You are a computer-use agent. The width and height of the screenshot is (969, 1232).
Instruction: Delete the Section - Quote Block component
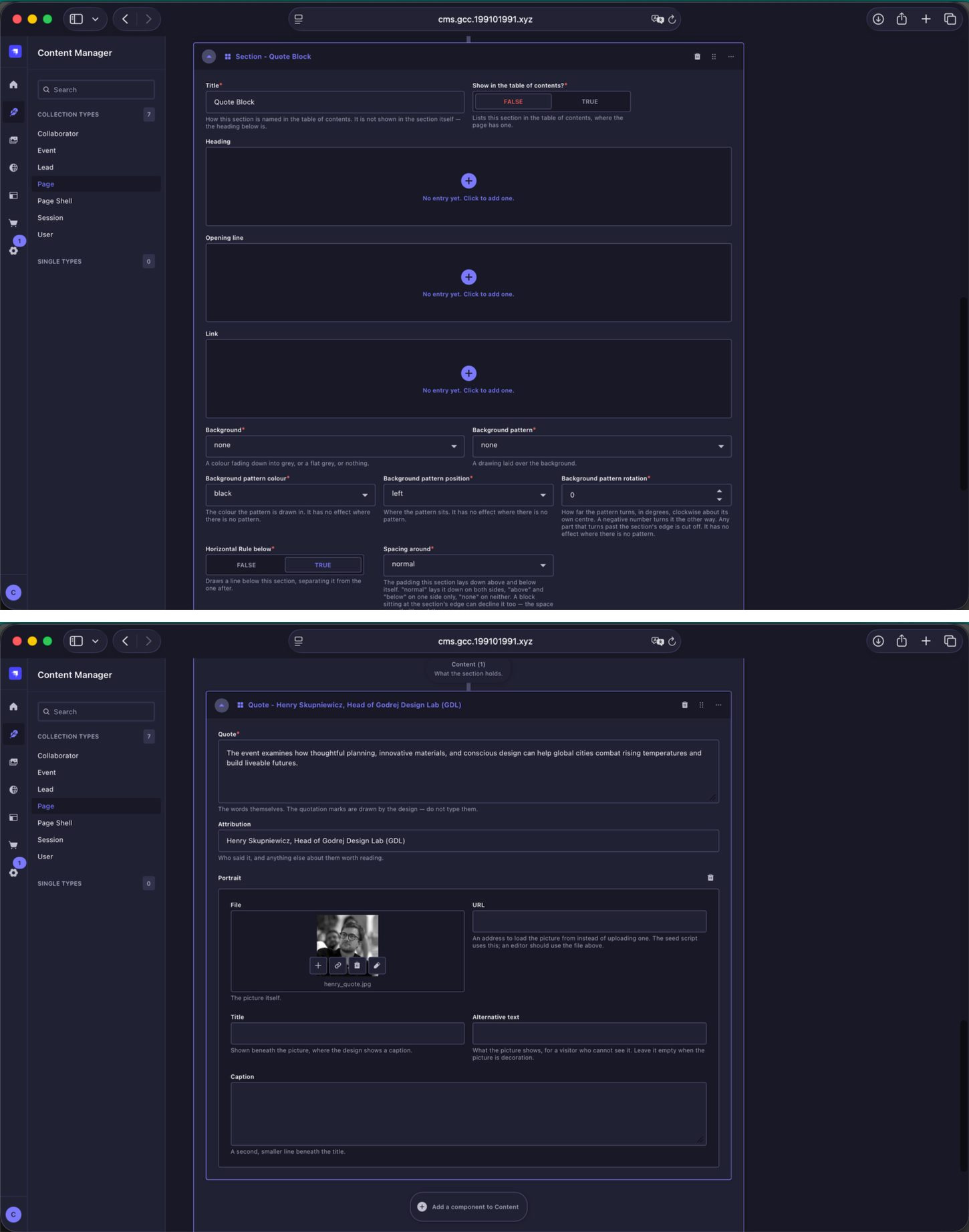coord(697,57)
